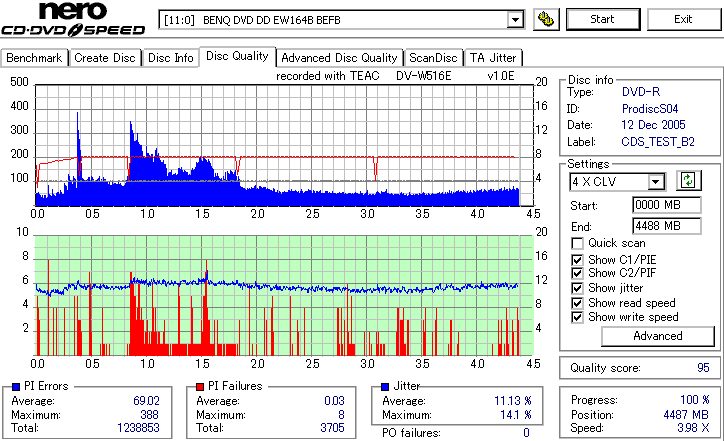Click the disc type value DVD-R
724x441 pixels.
click(x=641, y=92)
